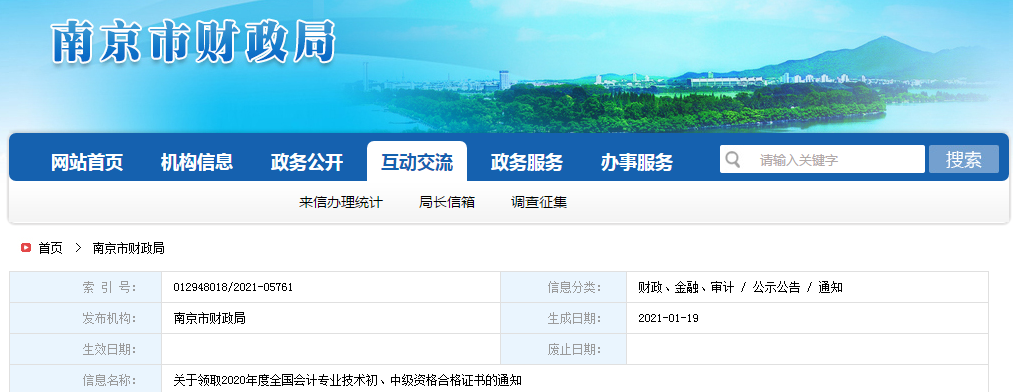Open 局长信箱 link
1013x392 pixels.
pyautogui.click(x=447, y=203)
